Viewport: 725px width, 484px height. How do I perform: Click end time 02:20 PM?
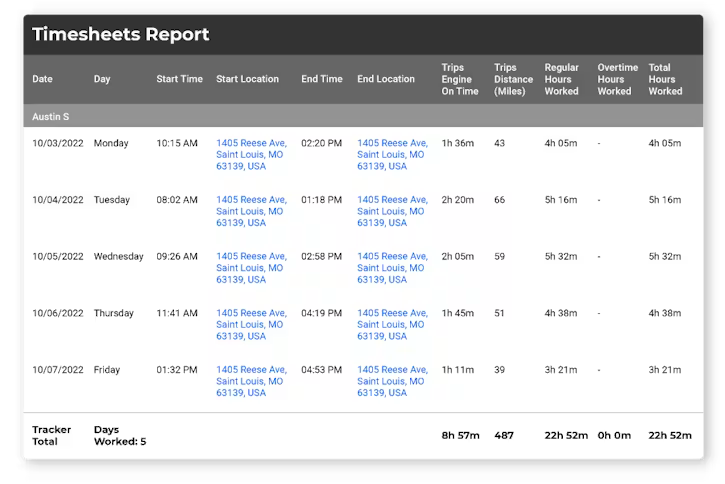click(x=321, y=143)
